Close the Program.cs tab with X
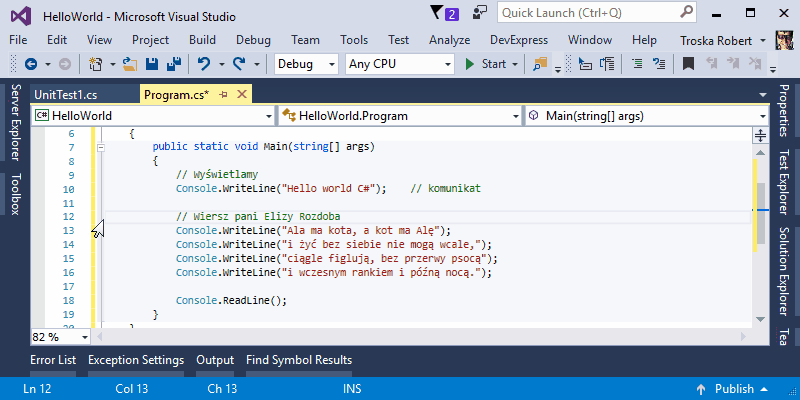 (242, 94)
